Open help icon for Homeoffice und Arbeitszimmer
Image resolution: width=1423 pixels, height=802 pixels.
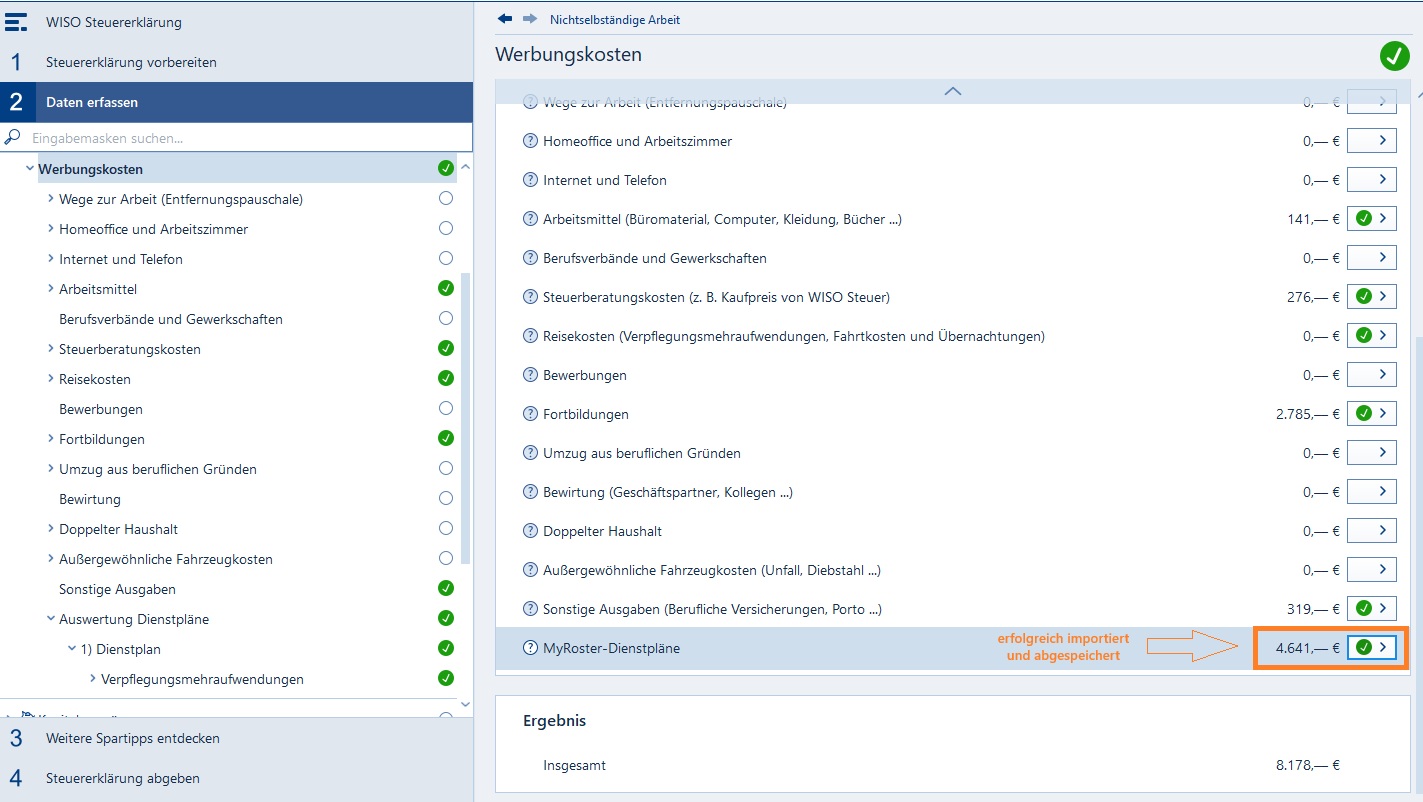531,141
